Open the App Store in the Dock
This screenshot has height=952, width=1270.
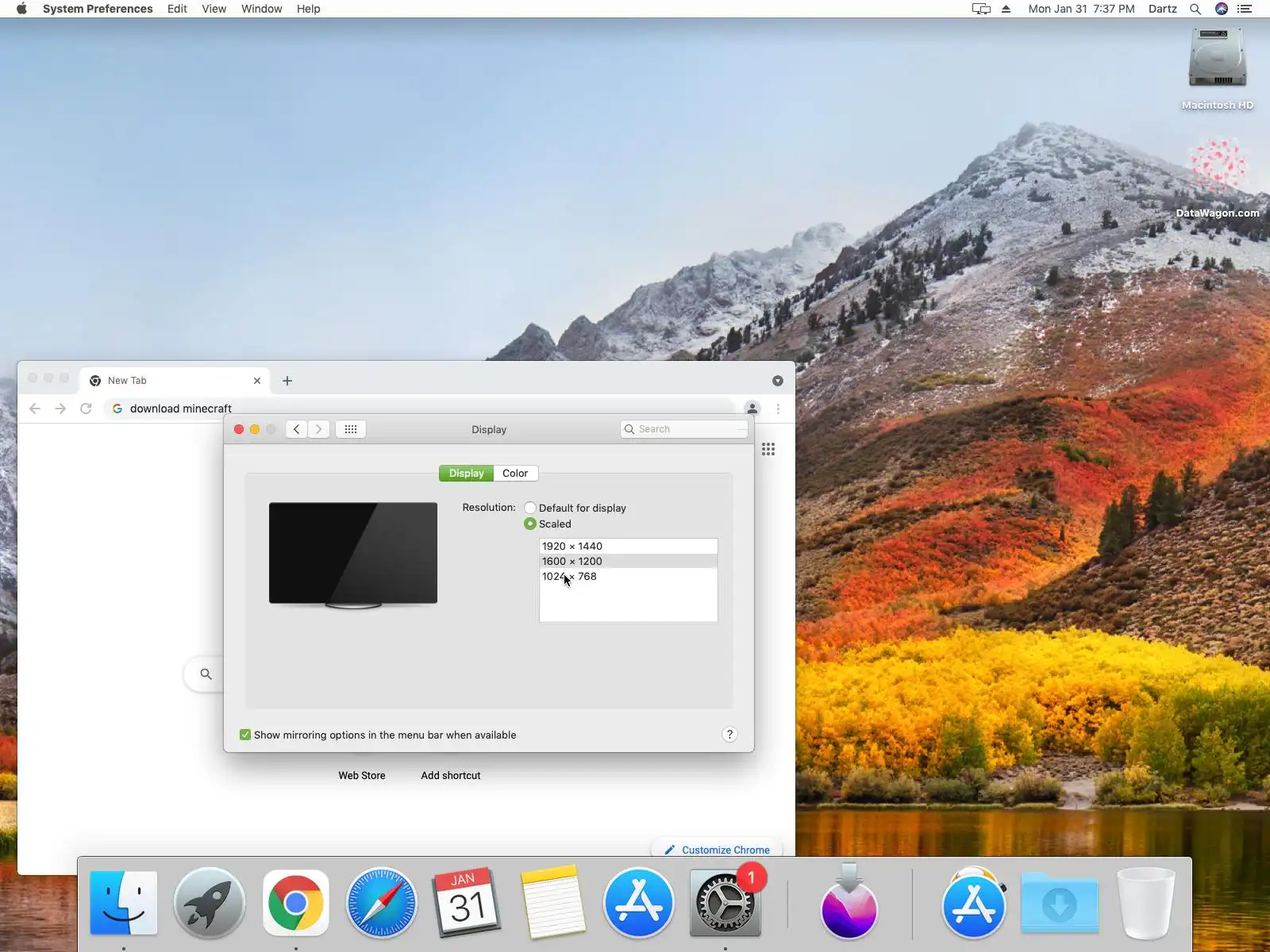tap(638, 903)
